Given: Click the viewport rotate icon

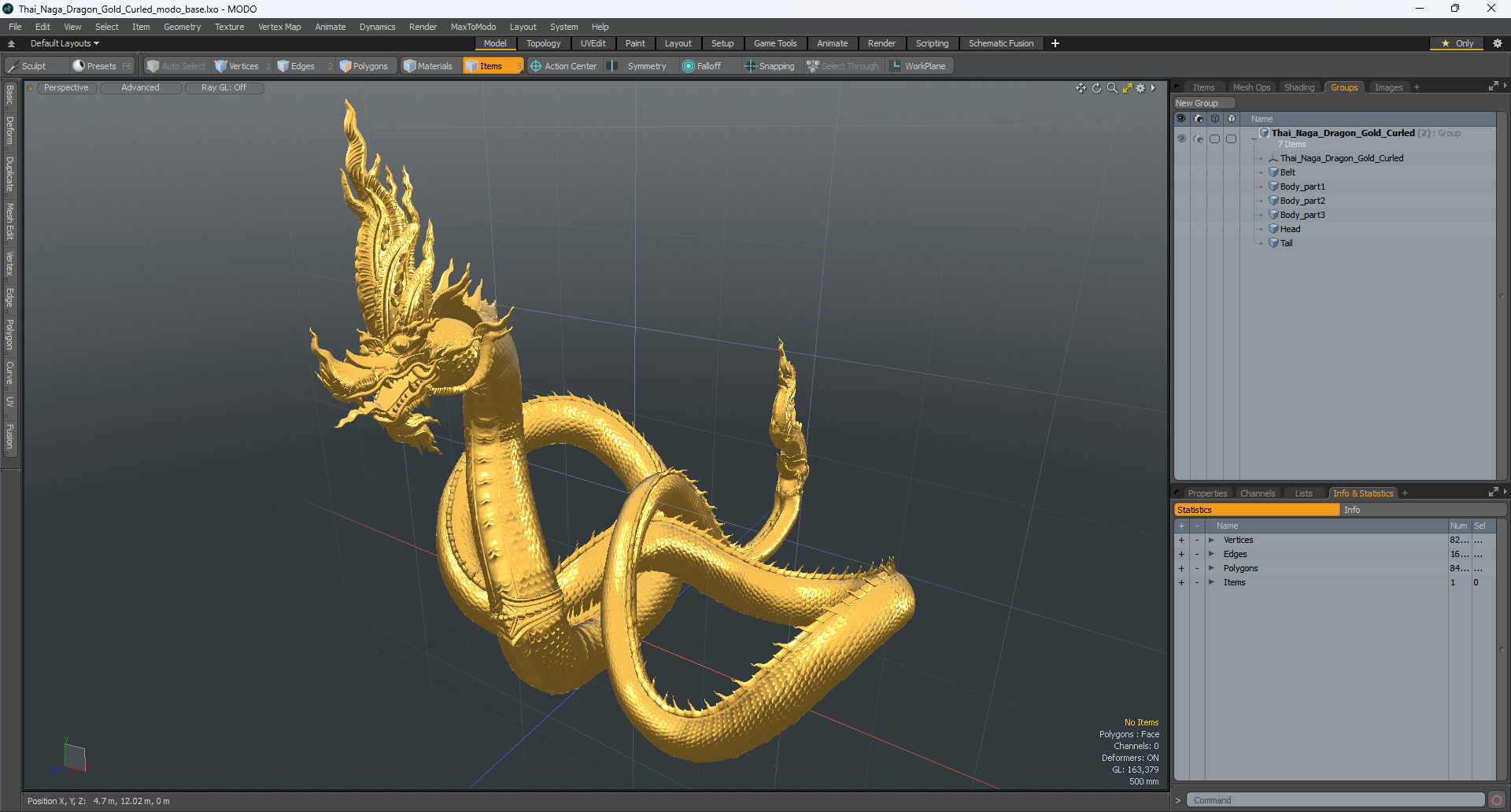Looking at the screenshot, I should tap(1096, 88).
